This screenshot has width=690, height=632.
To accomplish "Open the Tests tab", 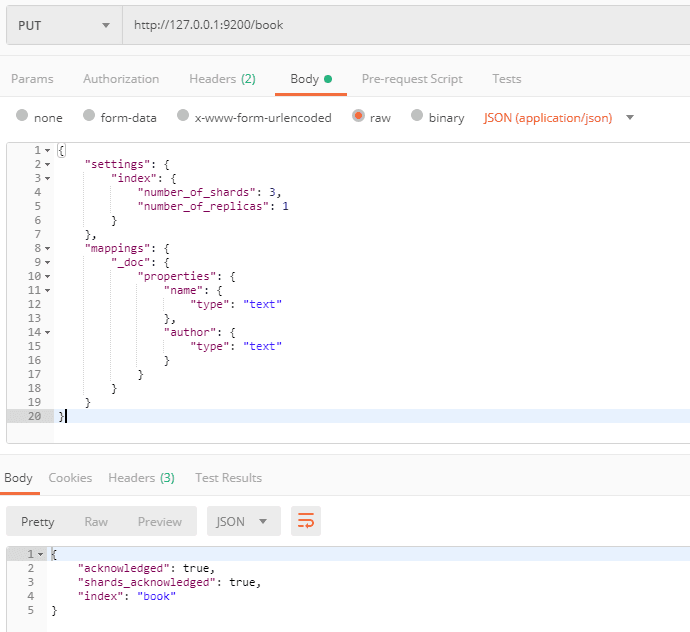I will coord(506,79).
